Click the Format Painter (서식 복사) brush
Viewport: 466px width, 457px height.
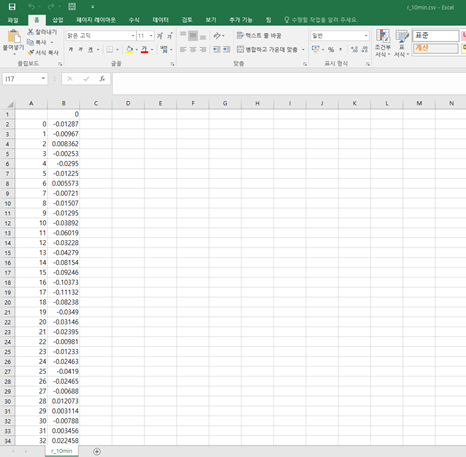[31, 52]
